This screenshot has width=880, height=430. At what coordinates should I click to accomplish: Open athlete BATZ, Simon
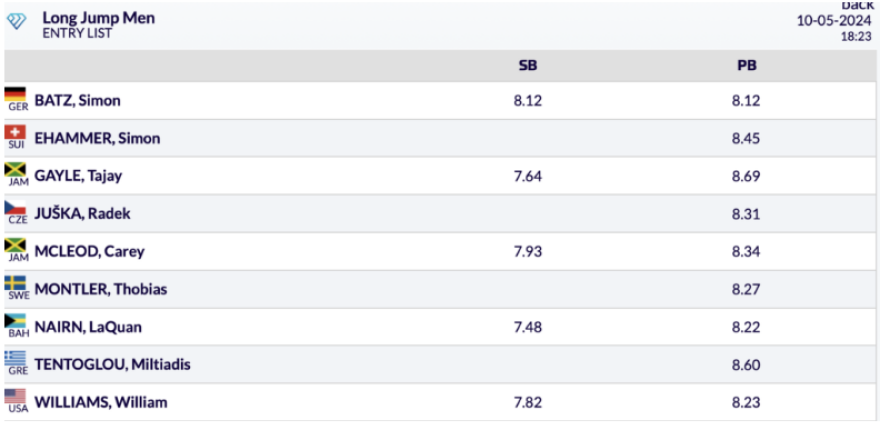coord(78,101)
